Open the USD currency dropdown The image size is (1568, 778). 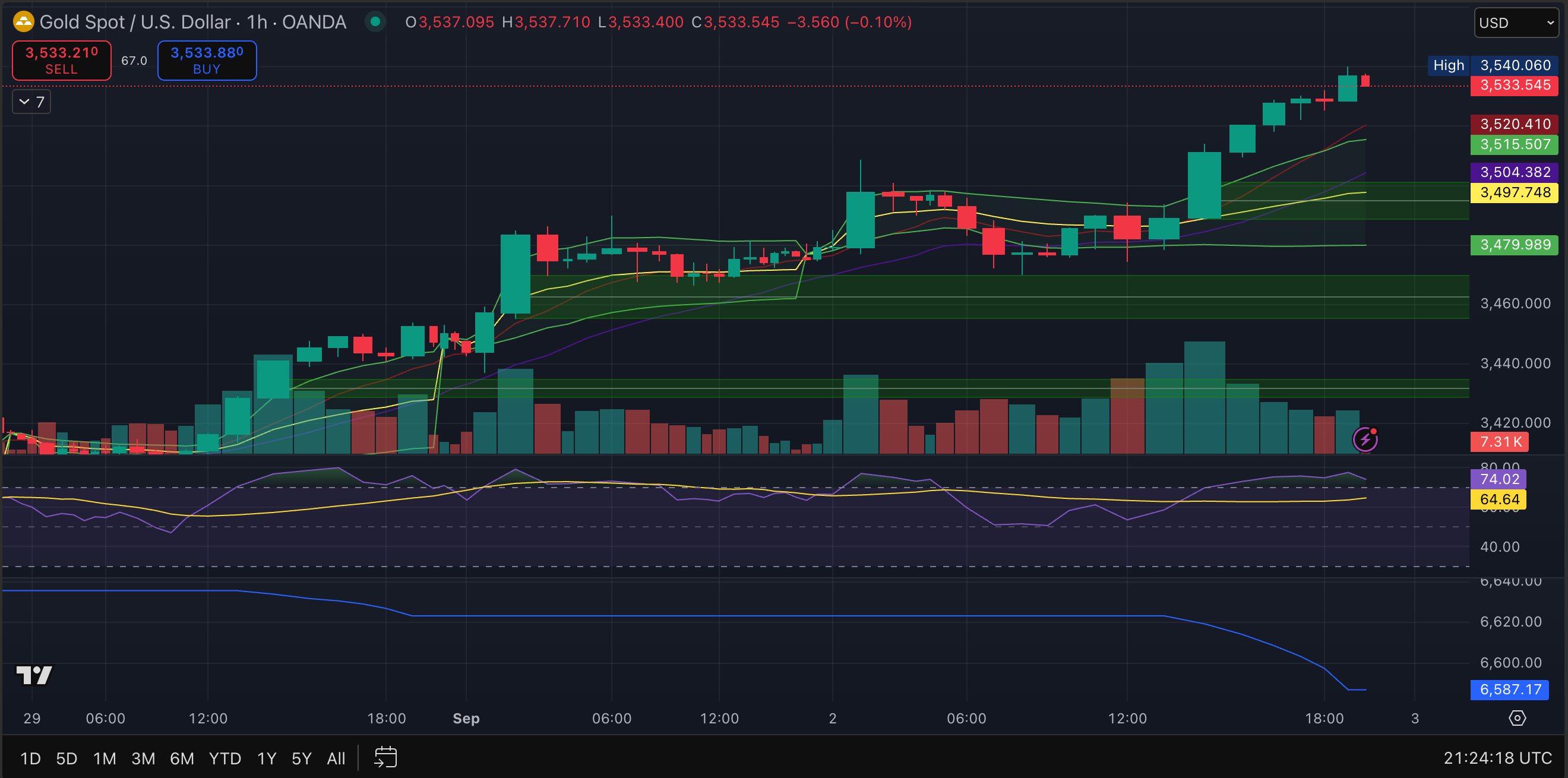[x=1516, y=23]
